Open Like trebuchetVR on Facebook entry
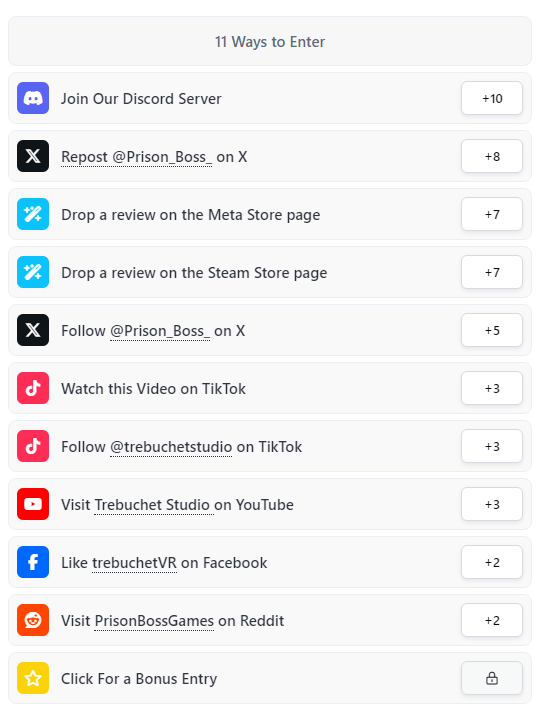The width and height of the screenshot is (540, 710). point(270,562)
